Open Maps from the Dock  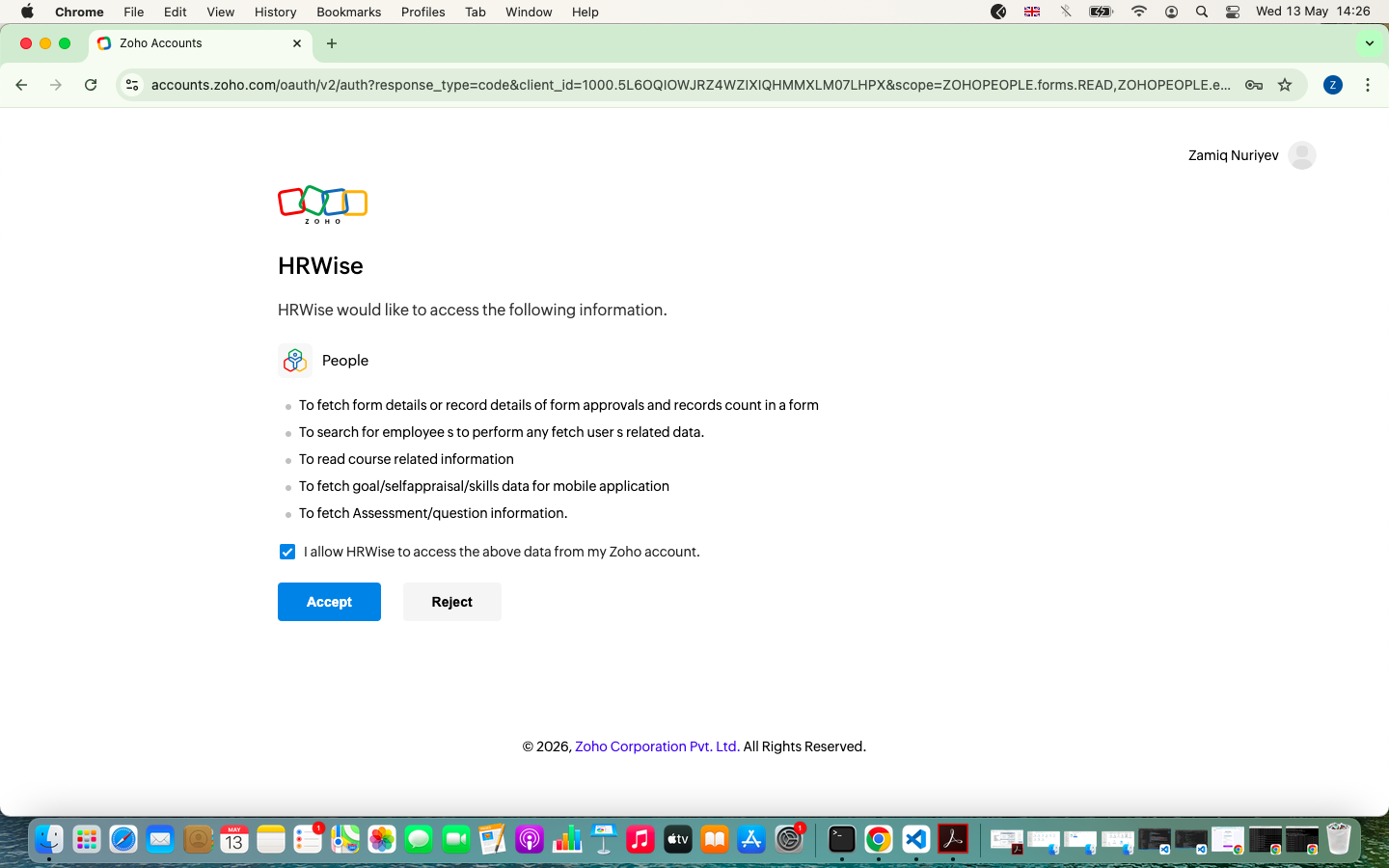345,839
